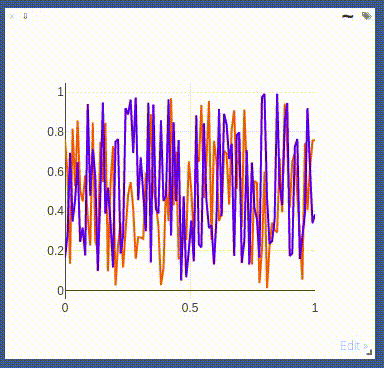Click y-axis label 0.2
384x368 pixels.
55,251
